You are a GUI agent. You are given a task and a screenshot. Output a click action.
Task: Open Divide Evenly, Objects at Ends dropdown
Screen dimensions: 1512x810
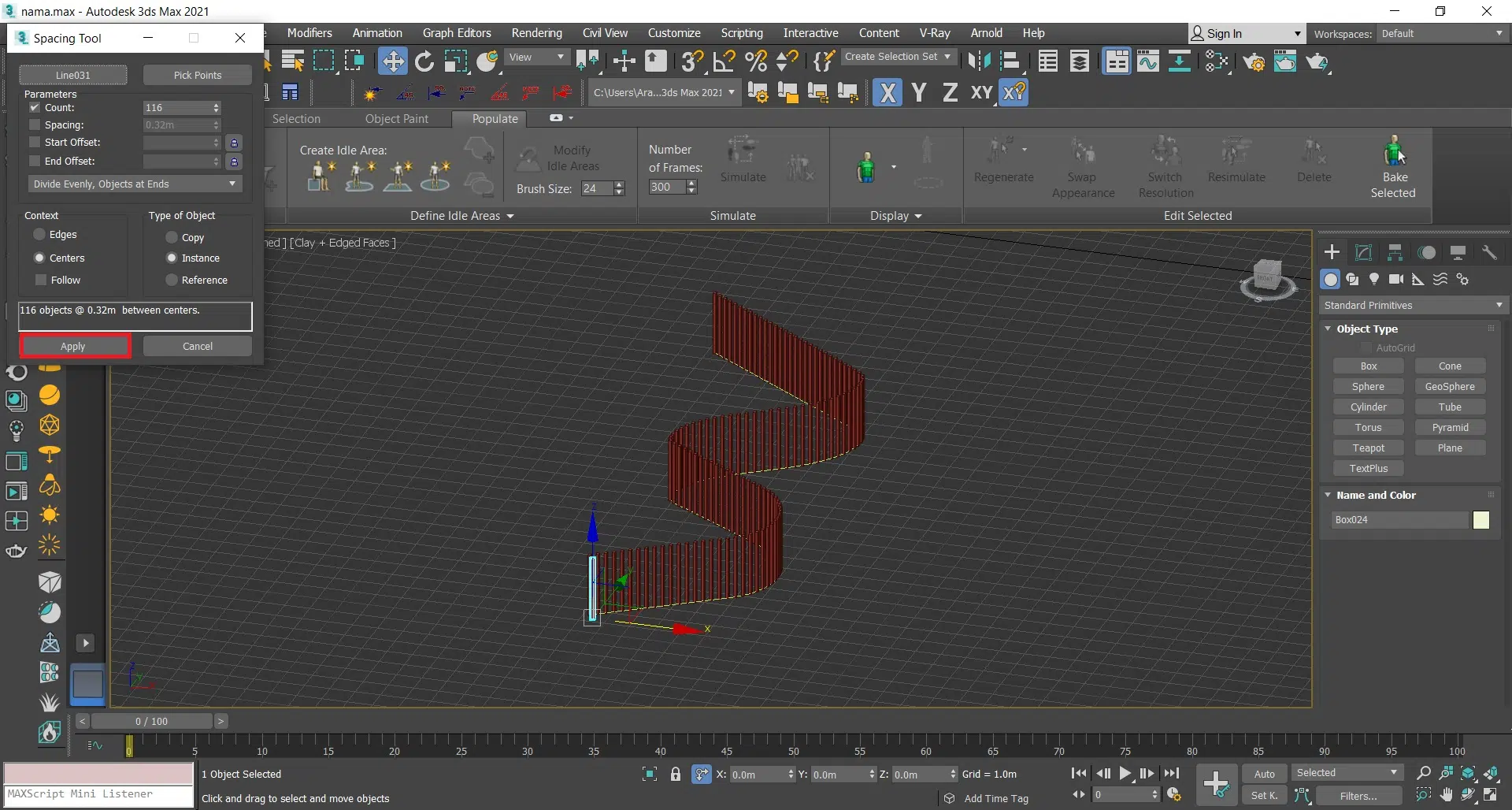pyautogui.click(x=134, y=184)
